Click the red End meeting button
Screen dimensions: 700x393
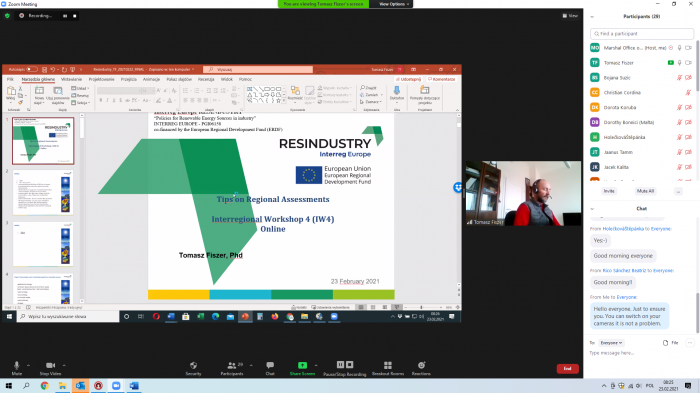click(567, 368)
